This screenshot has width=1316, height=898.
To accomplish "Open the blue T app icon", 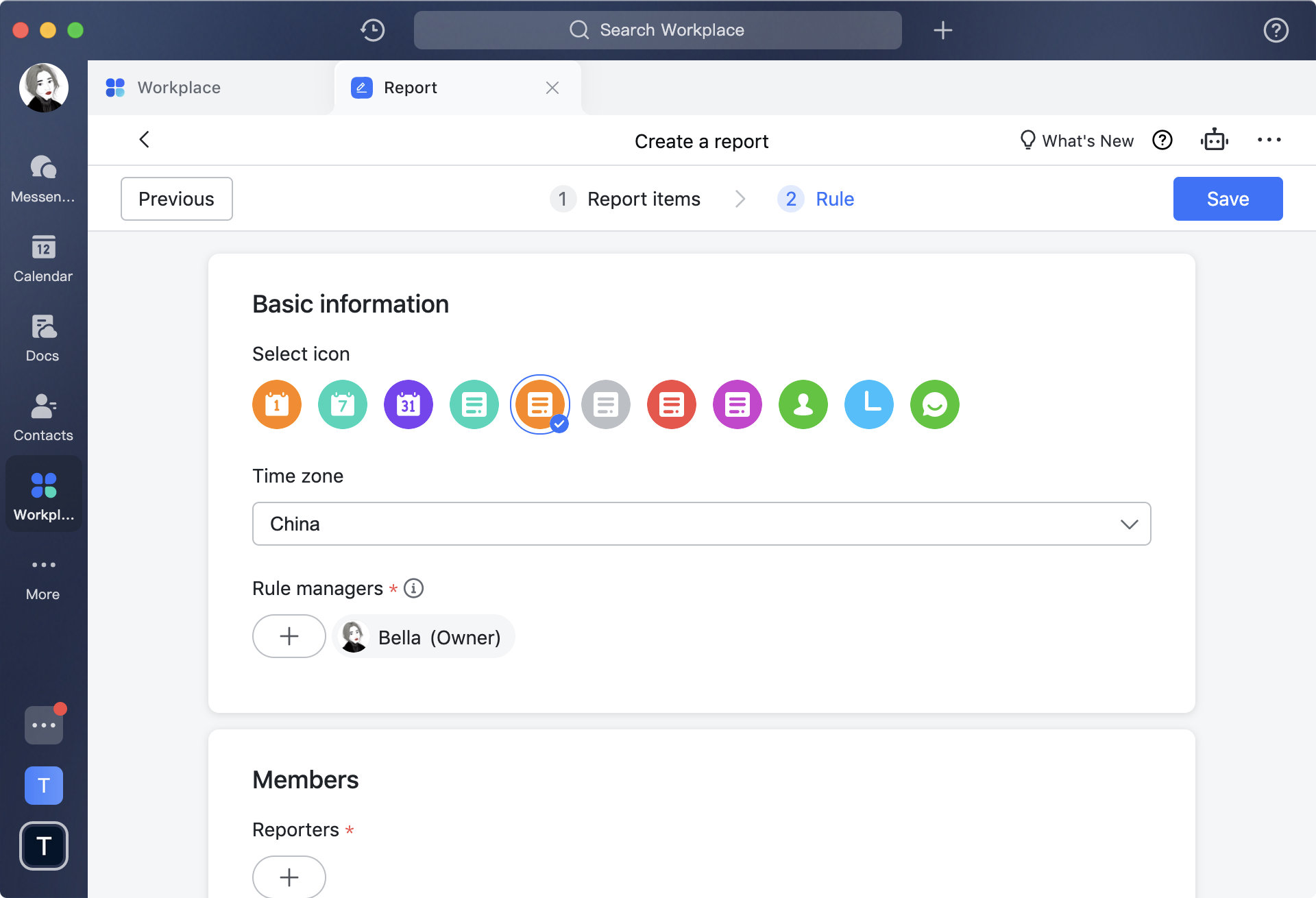I will pos(44,785).
